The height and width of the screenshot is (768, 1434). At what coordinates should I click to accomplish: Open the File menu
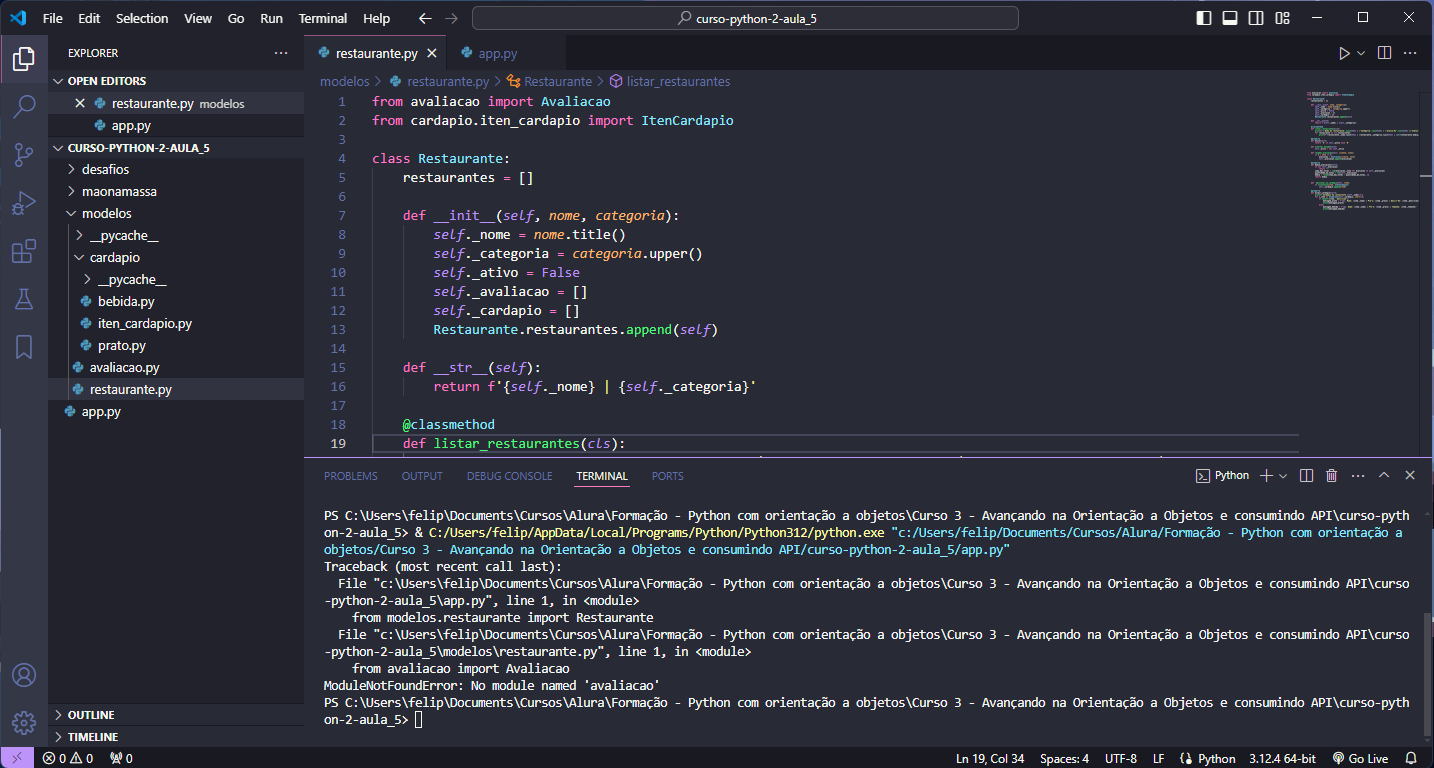[53, 18]
